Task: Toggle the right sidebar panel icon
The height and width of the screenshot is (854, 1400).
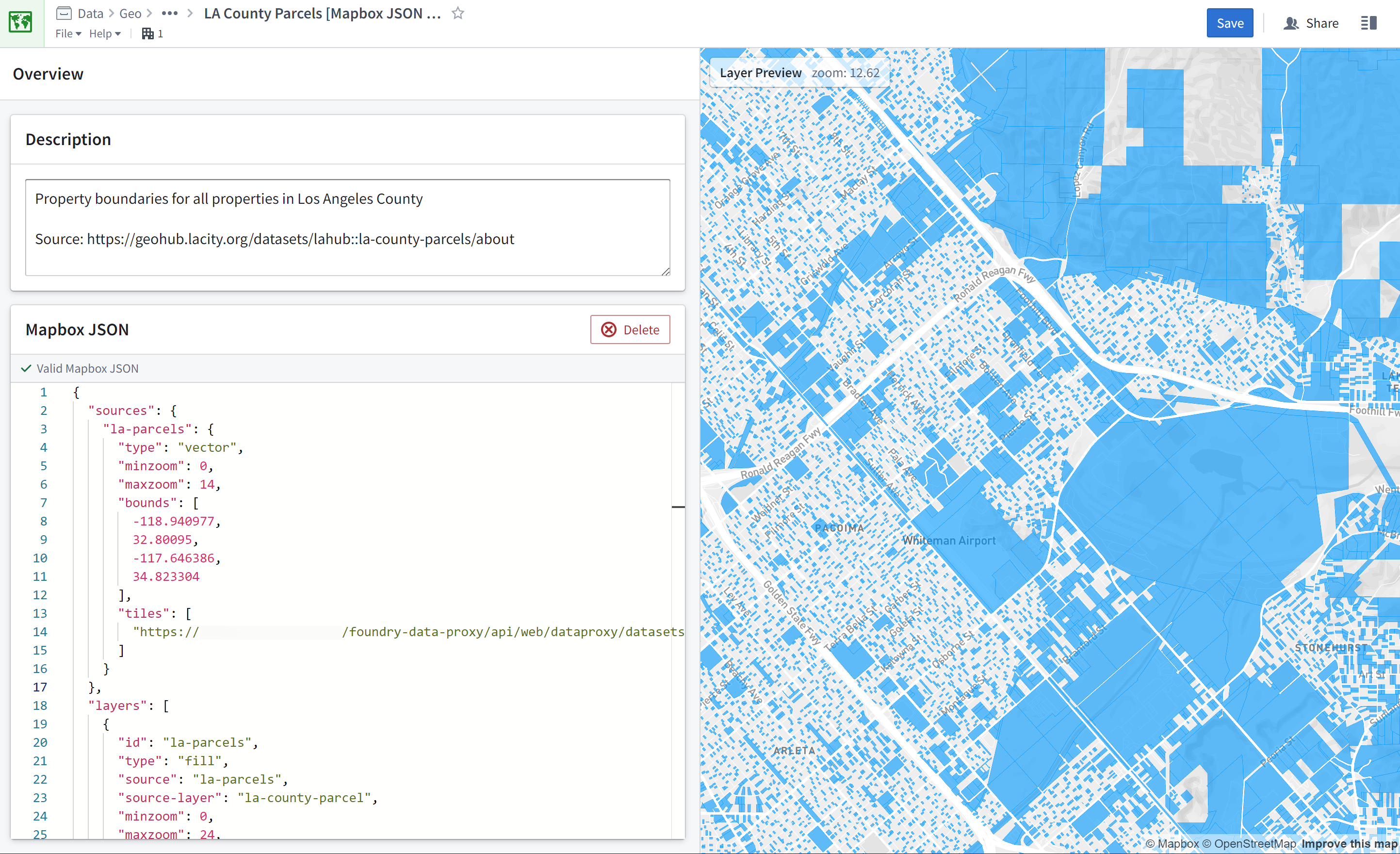Action: point(1369,23)
